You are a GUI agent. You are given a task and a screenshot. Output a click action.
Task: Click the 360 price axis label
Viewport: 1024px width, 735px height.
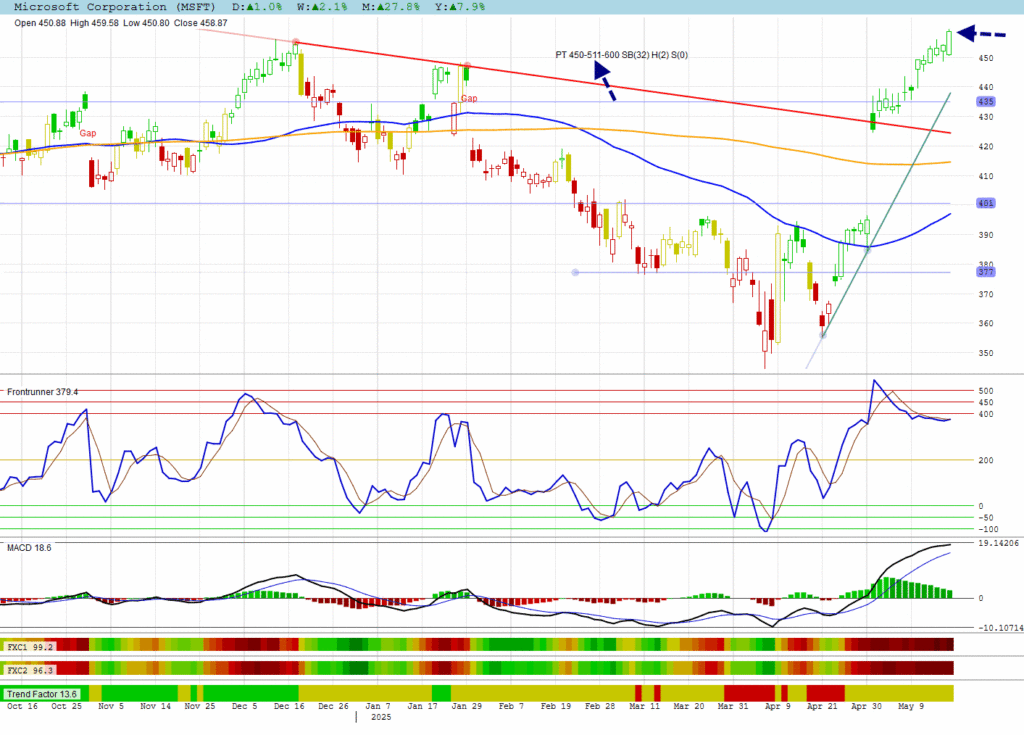click(x=985, y=323)
